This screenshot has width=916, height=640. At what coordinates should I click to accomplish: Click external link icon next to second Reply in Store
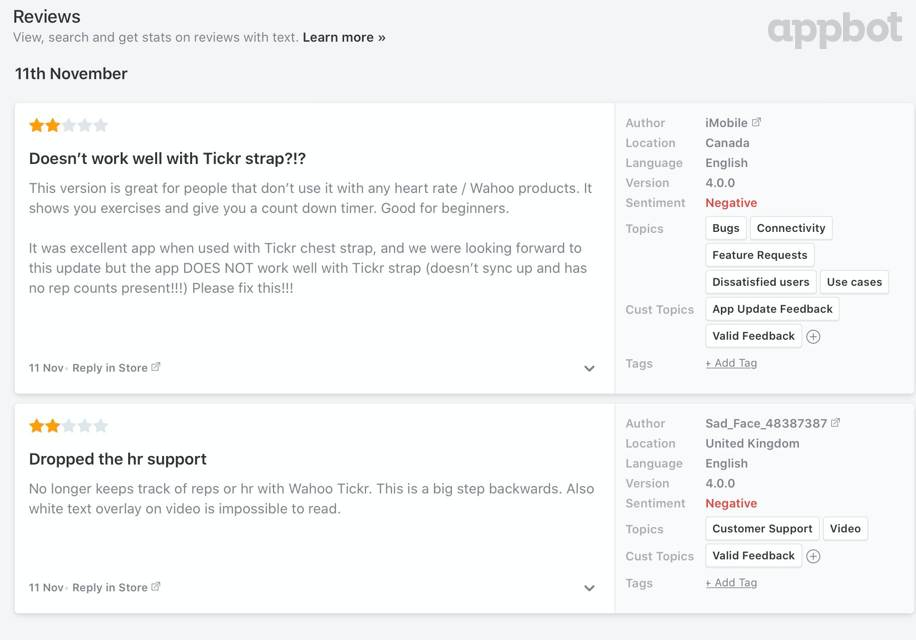point(156,587)
